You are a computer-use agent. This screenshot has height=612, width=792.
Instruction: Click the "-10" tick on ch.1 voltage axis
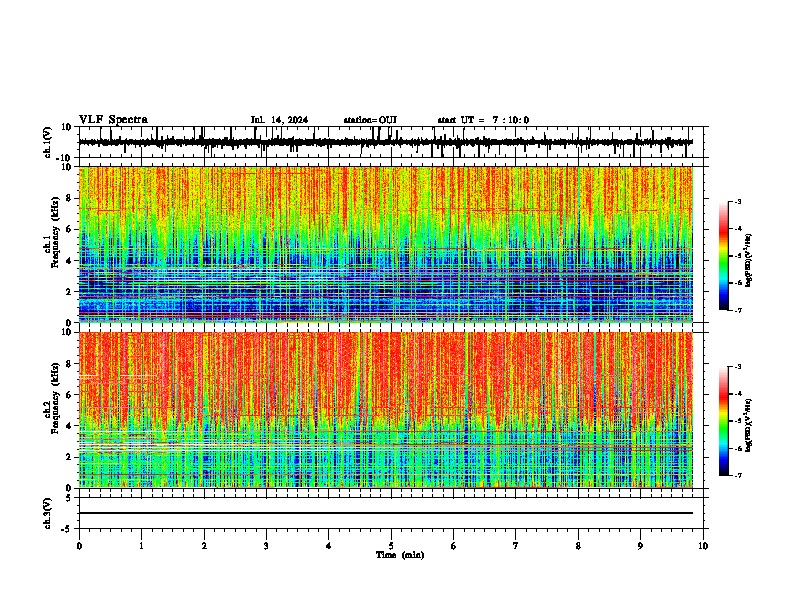coord(64,158)
